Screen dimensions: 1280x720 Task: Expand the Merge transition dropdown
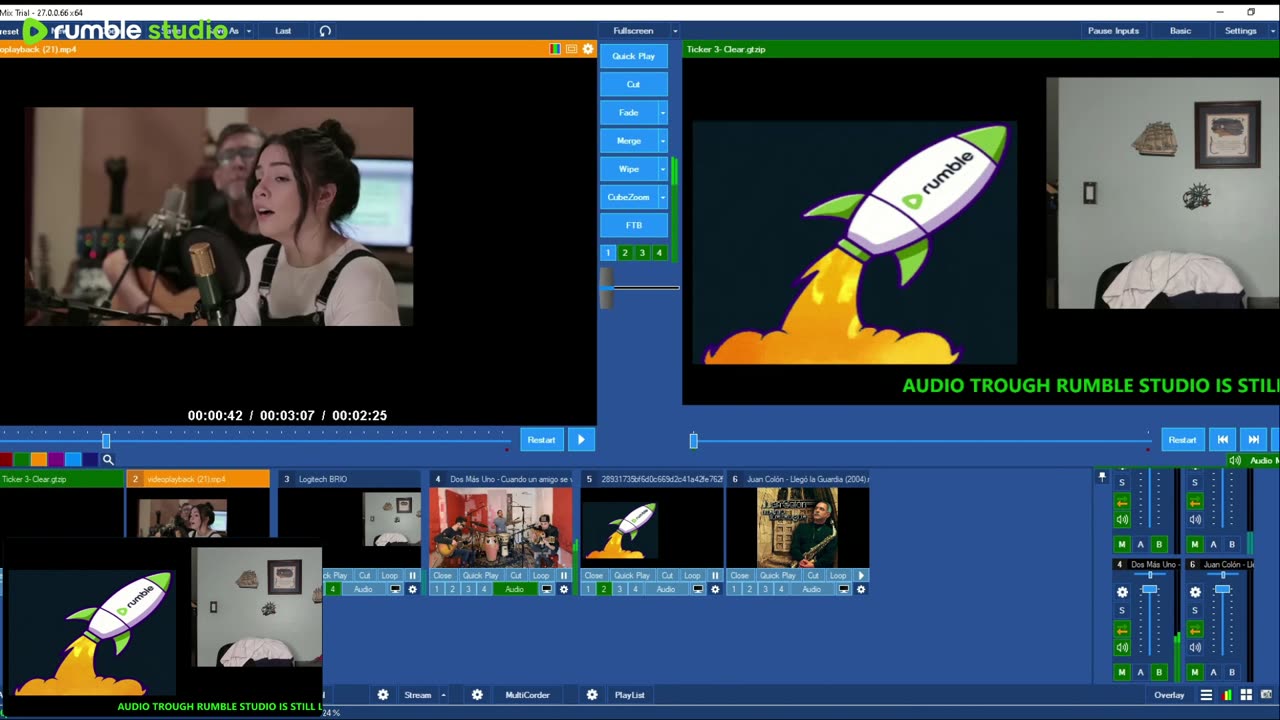663,141
